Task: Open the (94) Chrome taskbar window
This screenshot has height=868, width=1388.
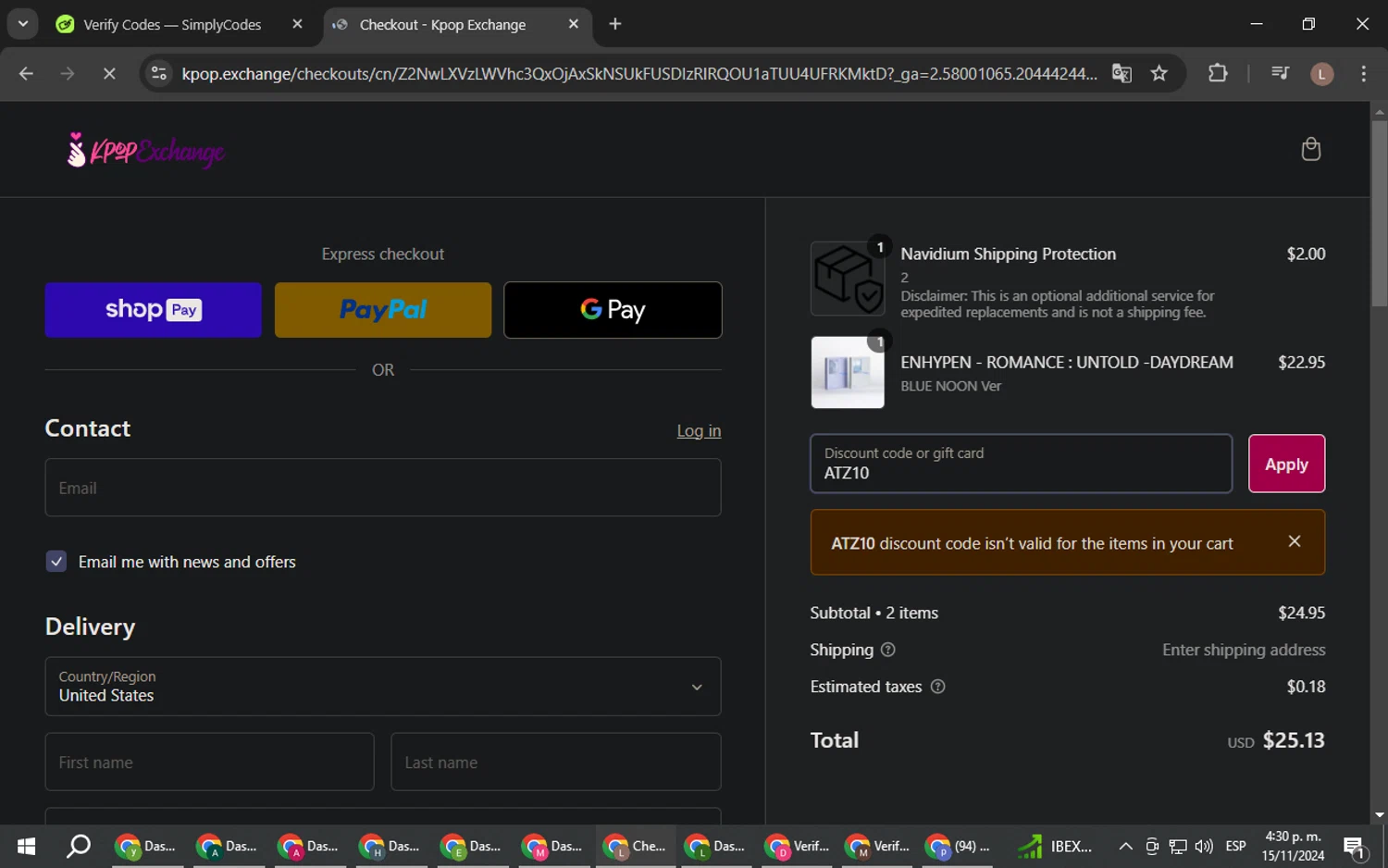Action: coord(959,846)
